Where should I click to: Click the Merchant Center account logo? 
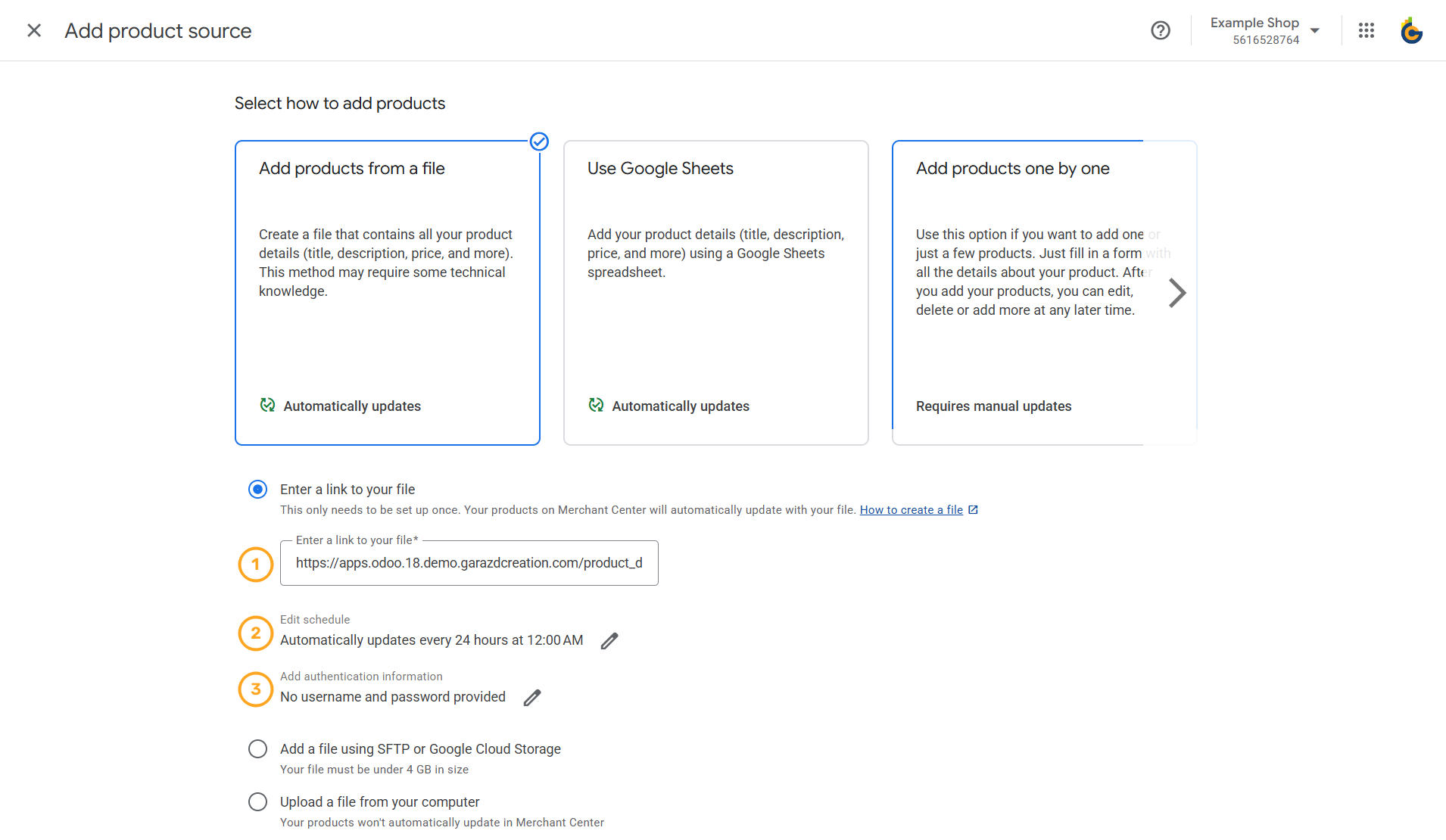1411,30
